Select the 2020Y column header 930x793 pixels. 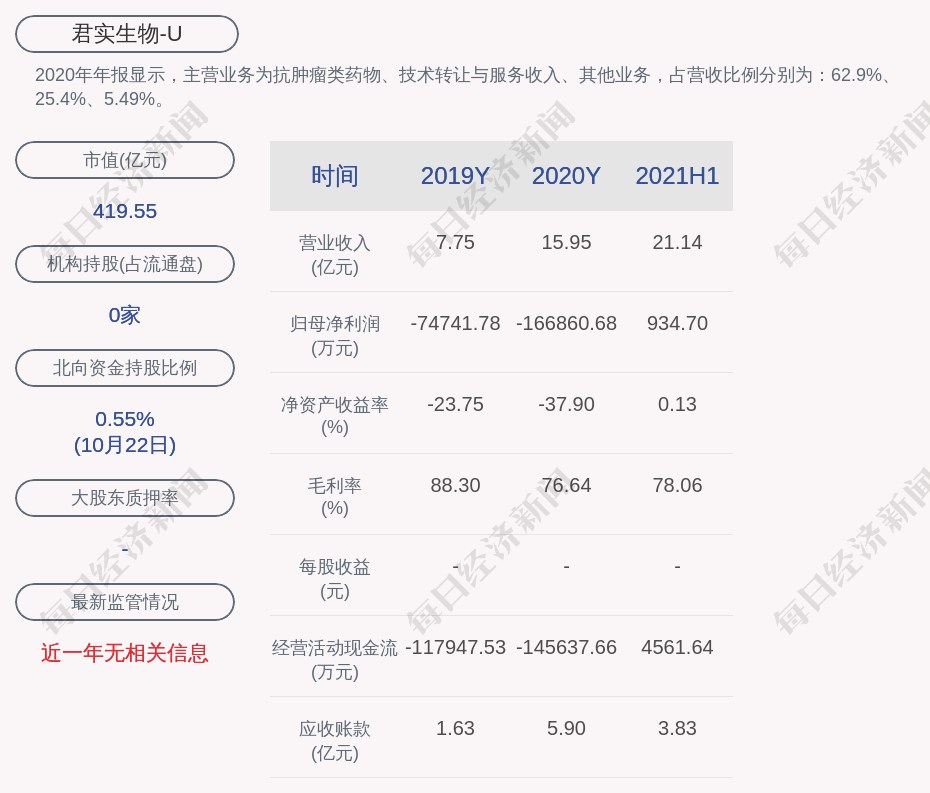click(566, 176)
